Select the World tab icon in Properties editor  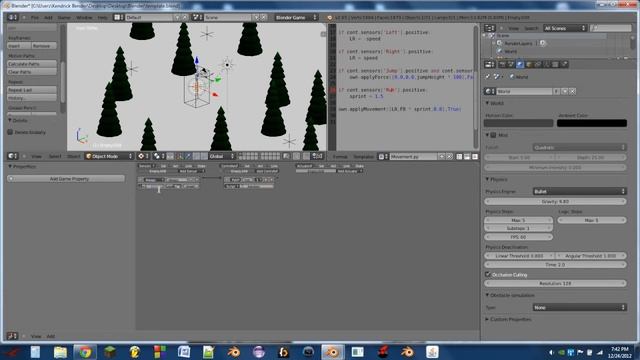click(520, 64)
